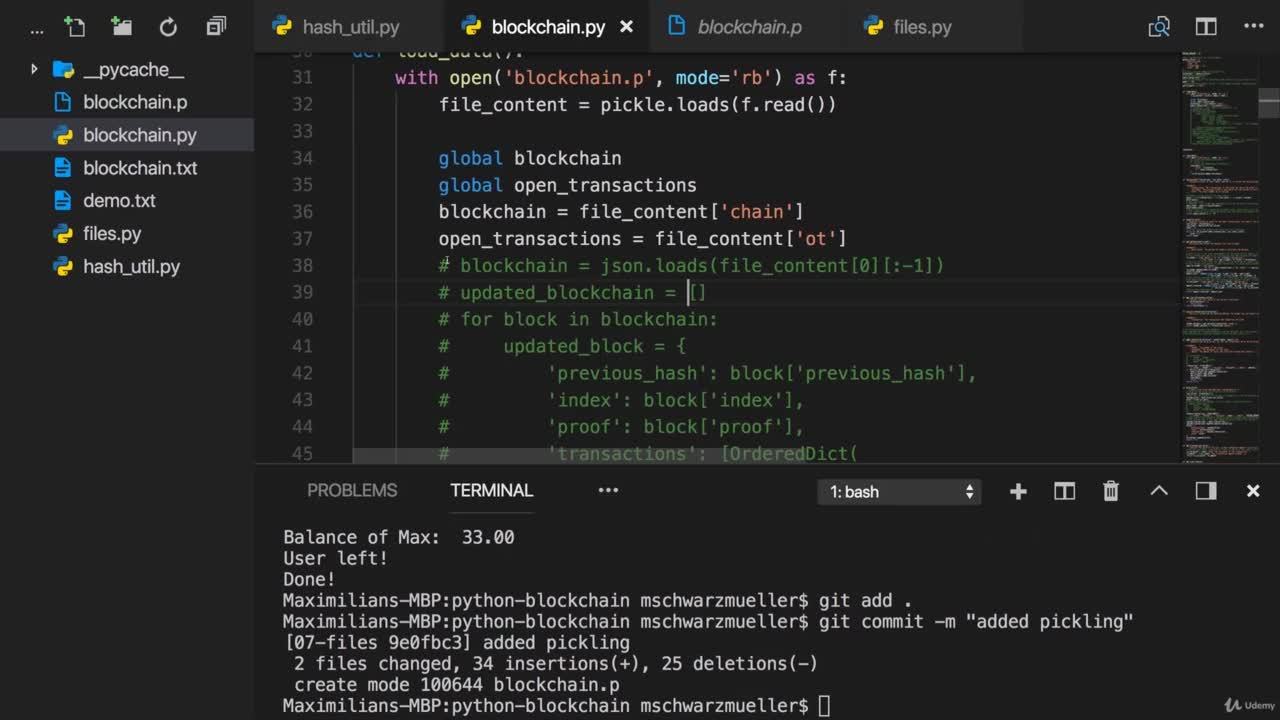Click text file icon of blockchain.txt

coord(63,168)
